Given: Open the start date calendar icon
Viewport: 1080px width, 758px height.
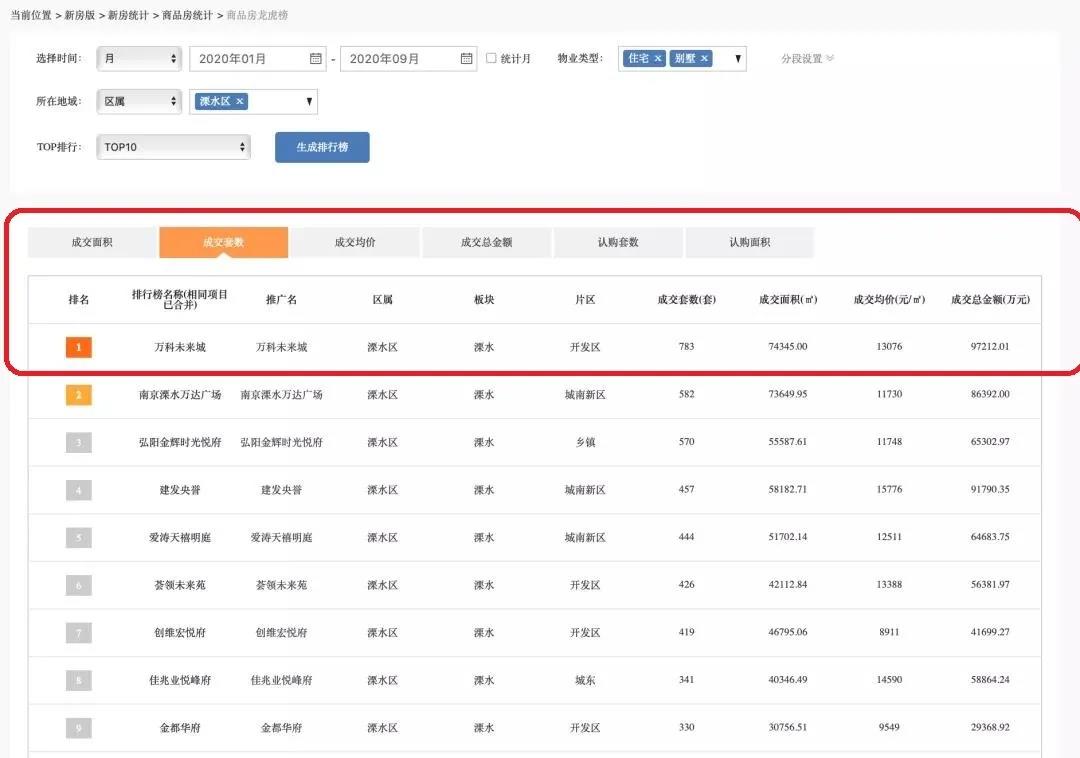Looking at the screenshot, I should (x=316, y=59).
